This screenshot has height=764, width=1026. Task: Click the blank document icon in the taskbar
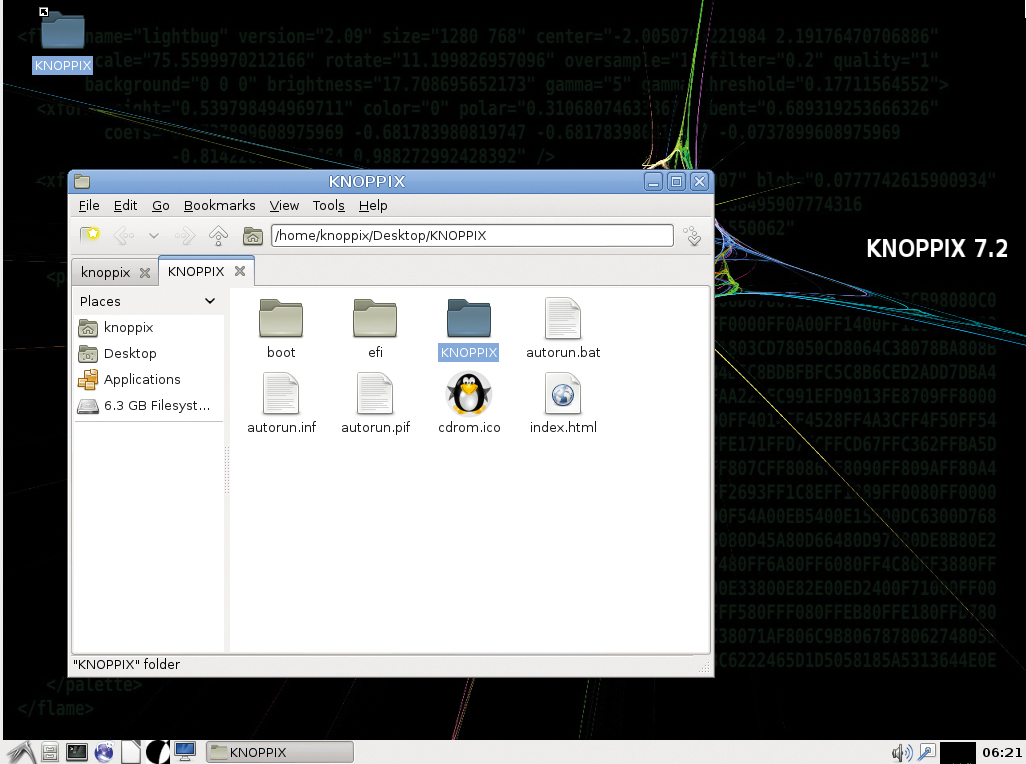coord(131,752)
